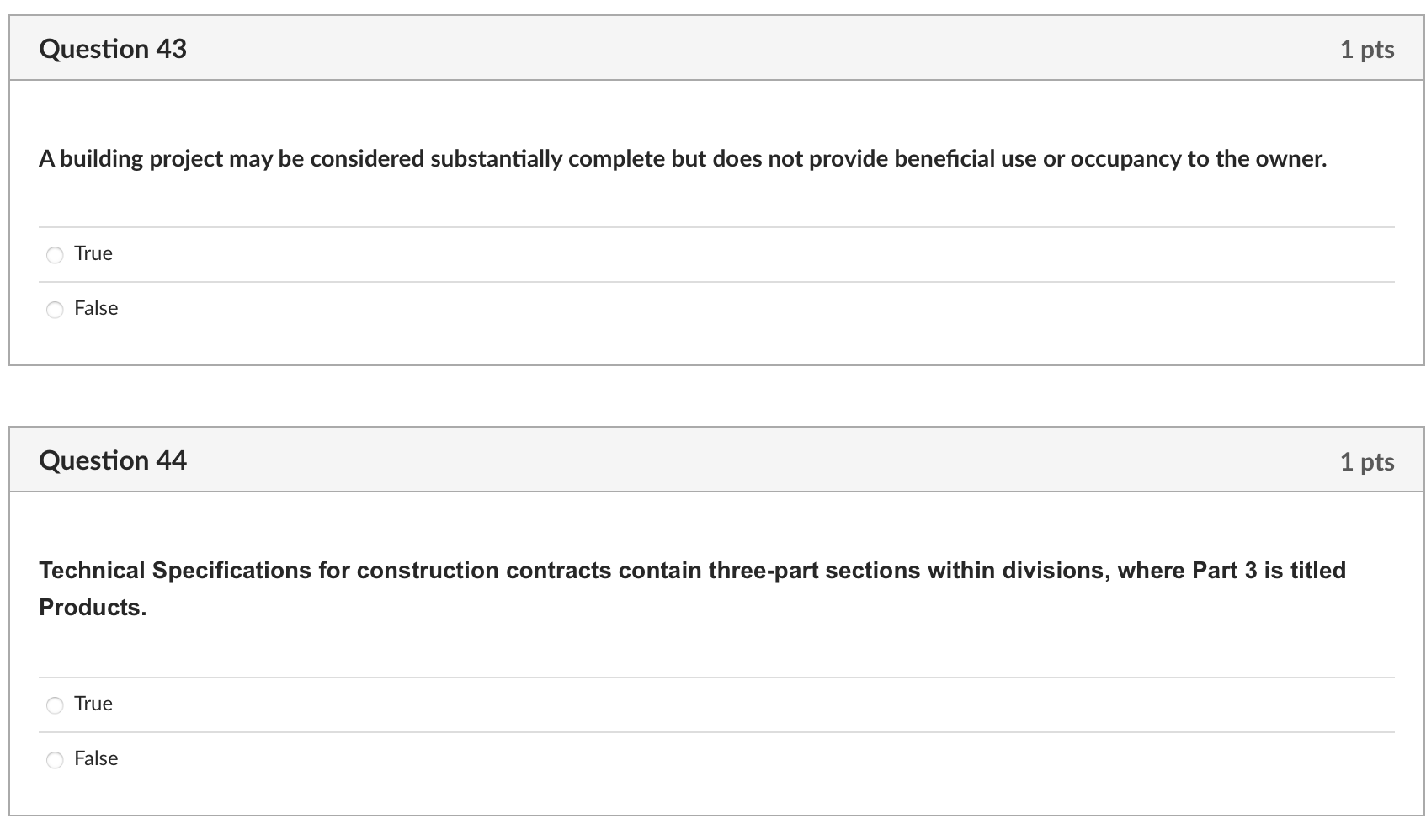Image resolution: width=1426 pixels, height=840 pixels.
Task: Click the True label text in Question 44
Action: click(93, 704)
